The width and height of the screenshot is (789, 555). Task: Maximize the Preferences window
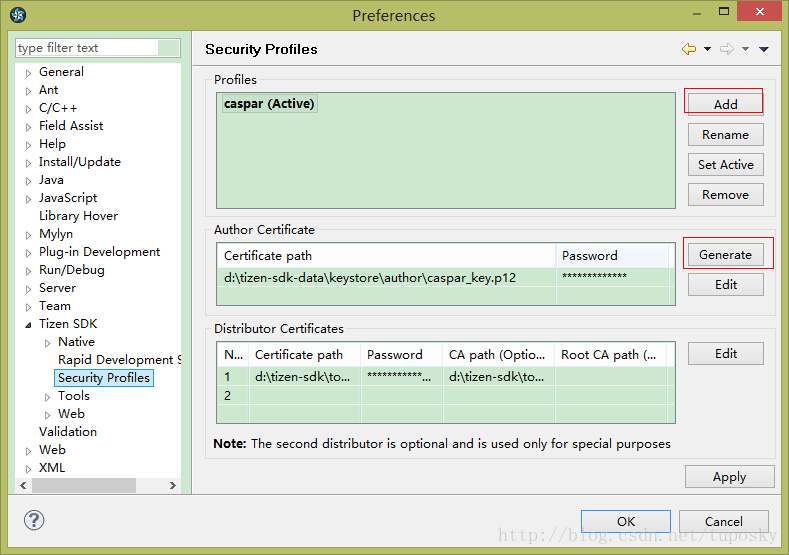click(724, 12)
